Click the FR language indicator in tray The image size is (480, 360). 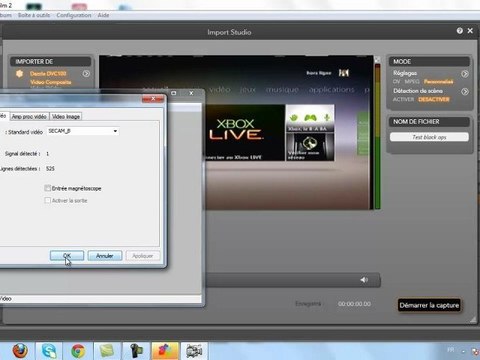(x=451, y=350)
